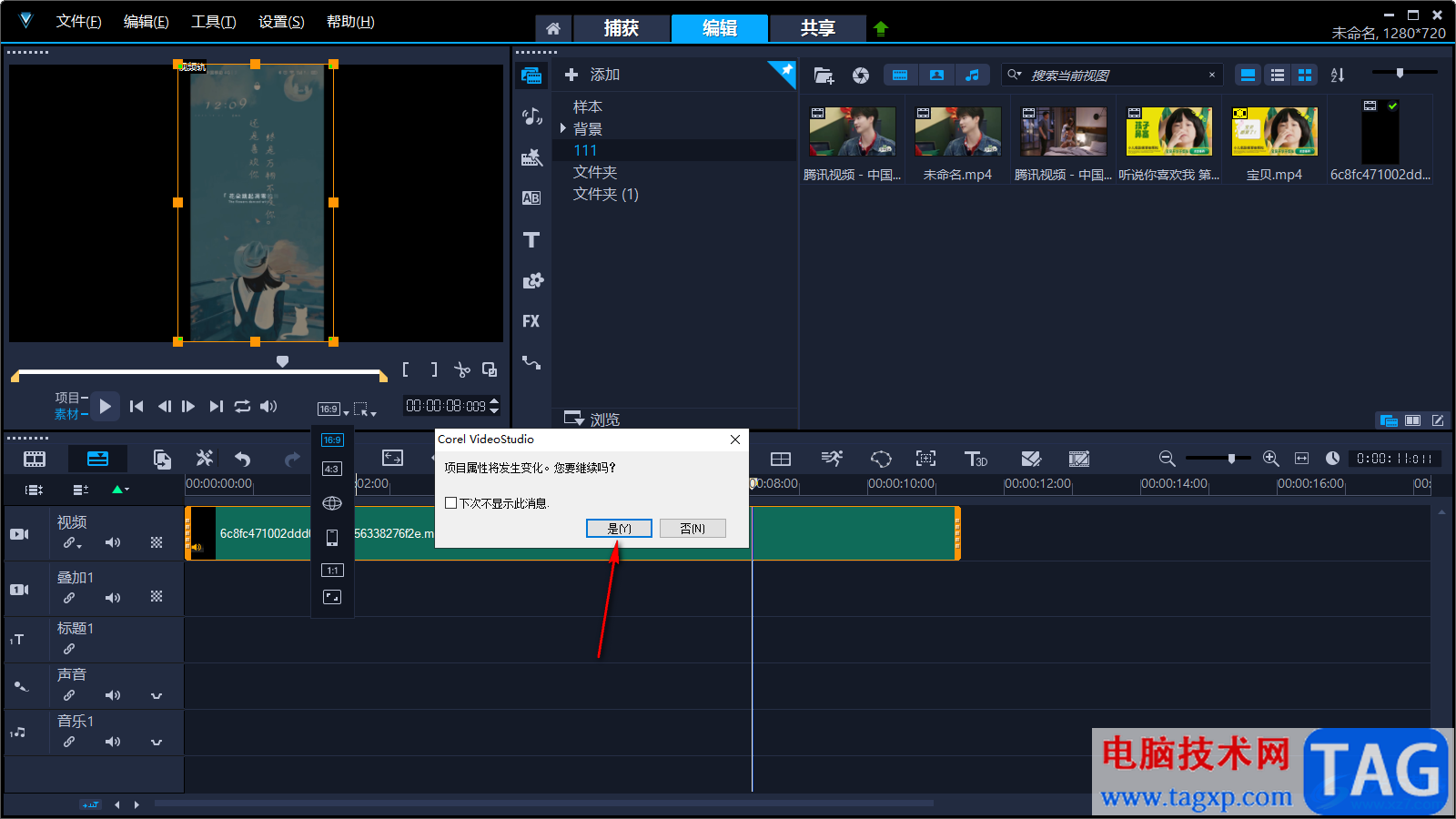
Task: Switch to timeline view
Action: (97, 459)
